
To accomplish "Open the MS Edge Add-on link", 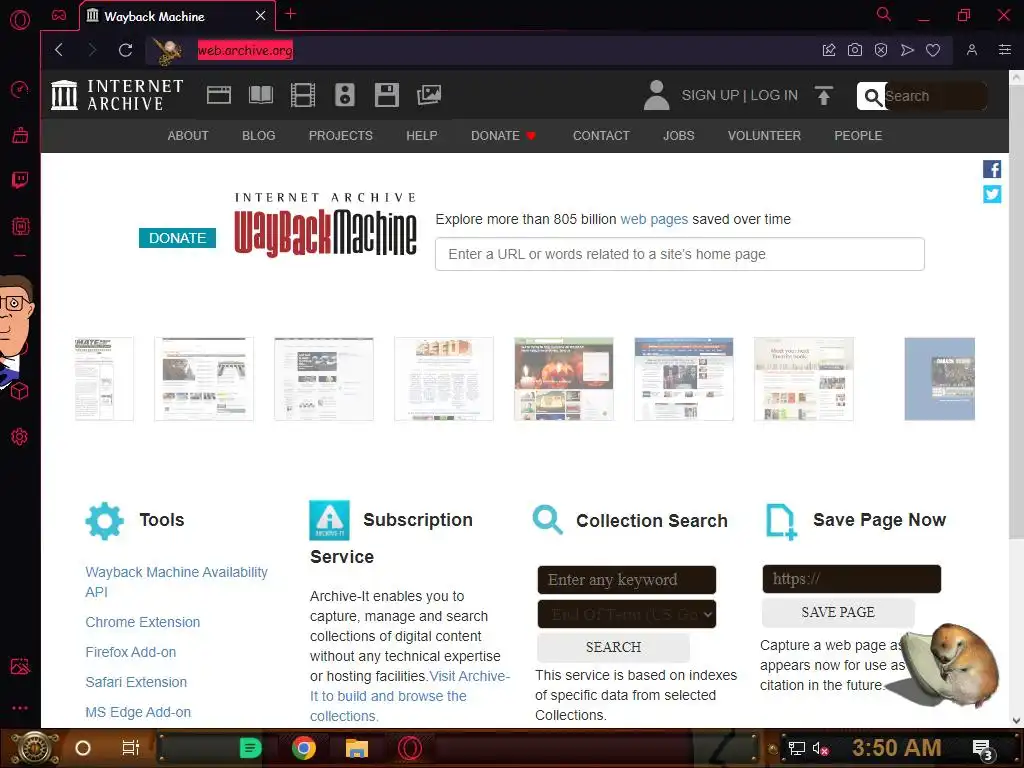I will (138, 712).
